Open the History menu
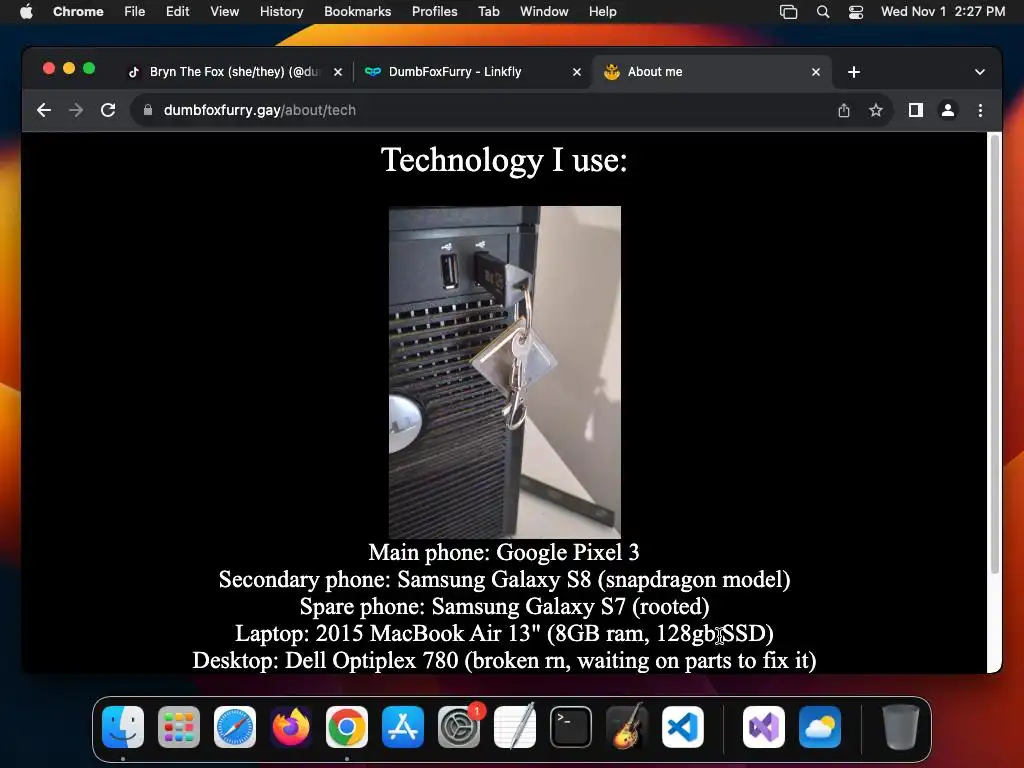This screenshot has height=768, width=1024. pos(281,12)
